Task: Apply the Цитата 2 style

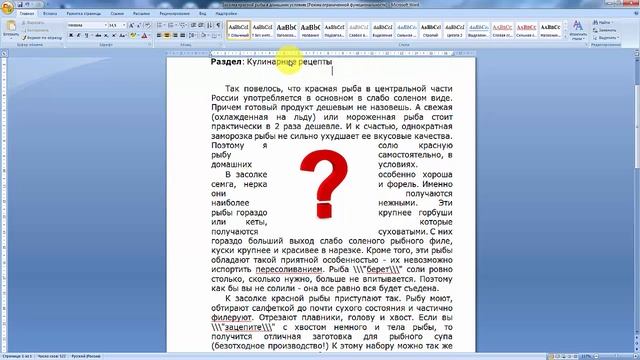Action: 455,30
